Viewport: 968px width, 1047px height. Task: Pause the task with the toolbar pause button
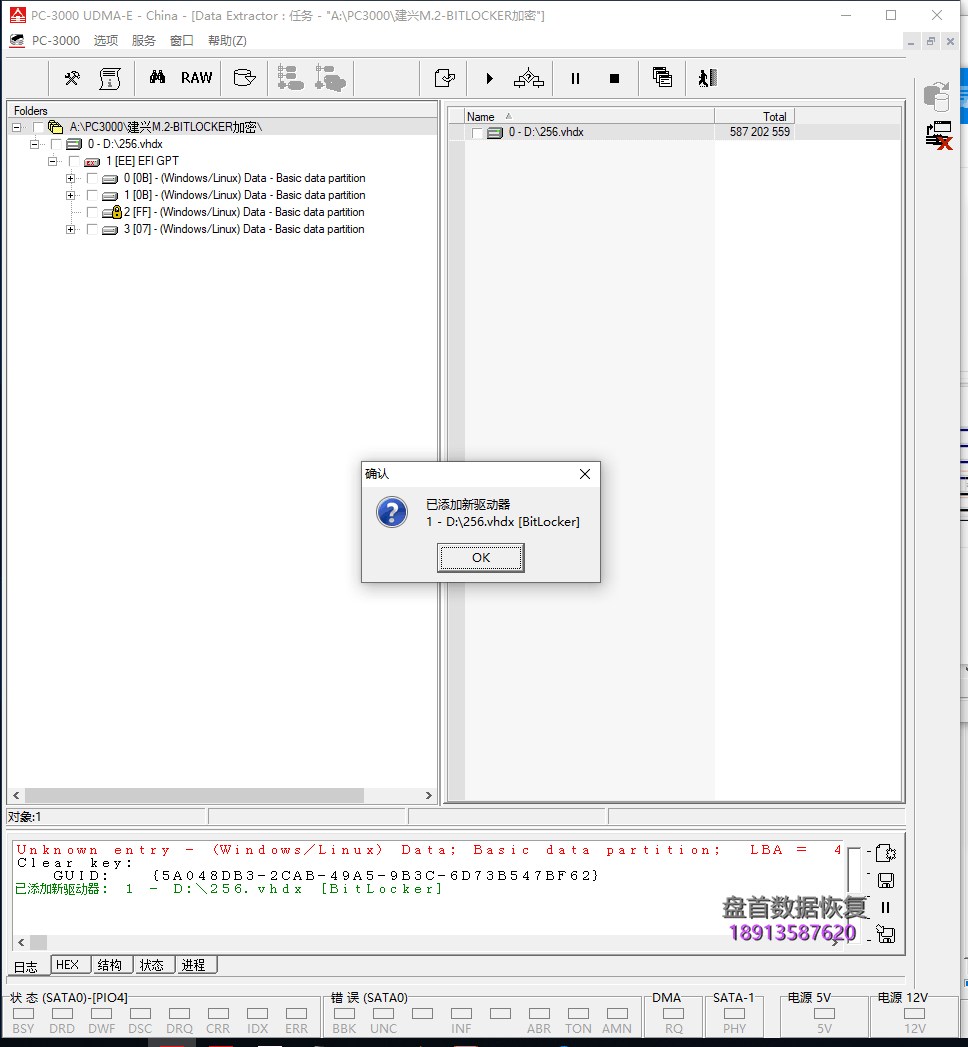575,78
